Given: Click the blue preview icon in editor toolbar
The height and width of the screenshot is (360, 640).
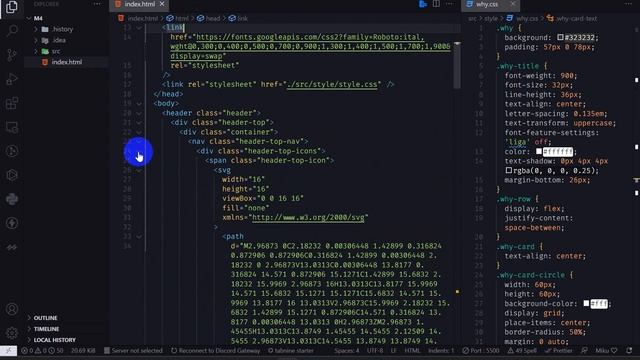Looking at the screenshot, I should pos(423,4).
